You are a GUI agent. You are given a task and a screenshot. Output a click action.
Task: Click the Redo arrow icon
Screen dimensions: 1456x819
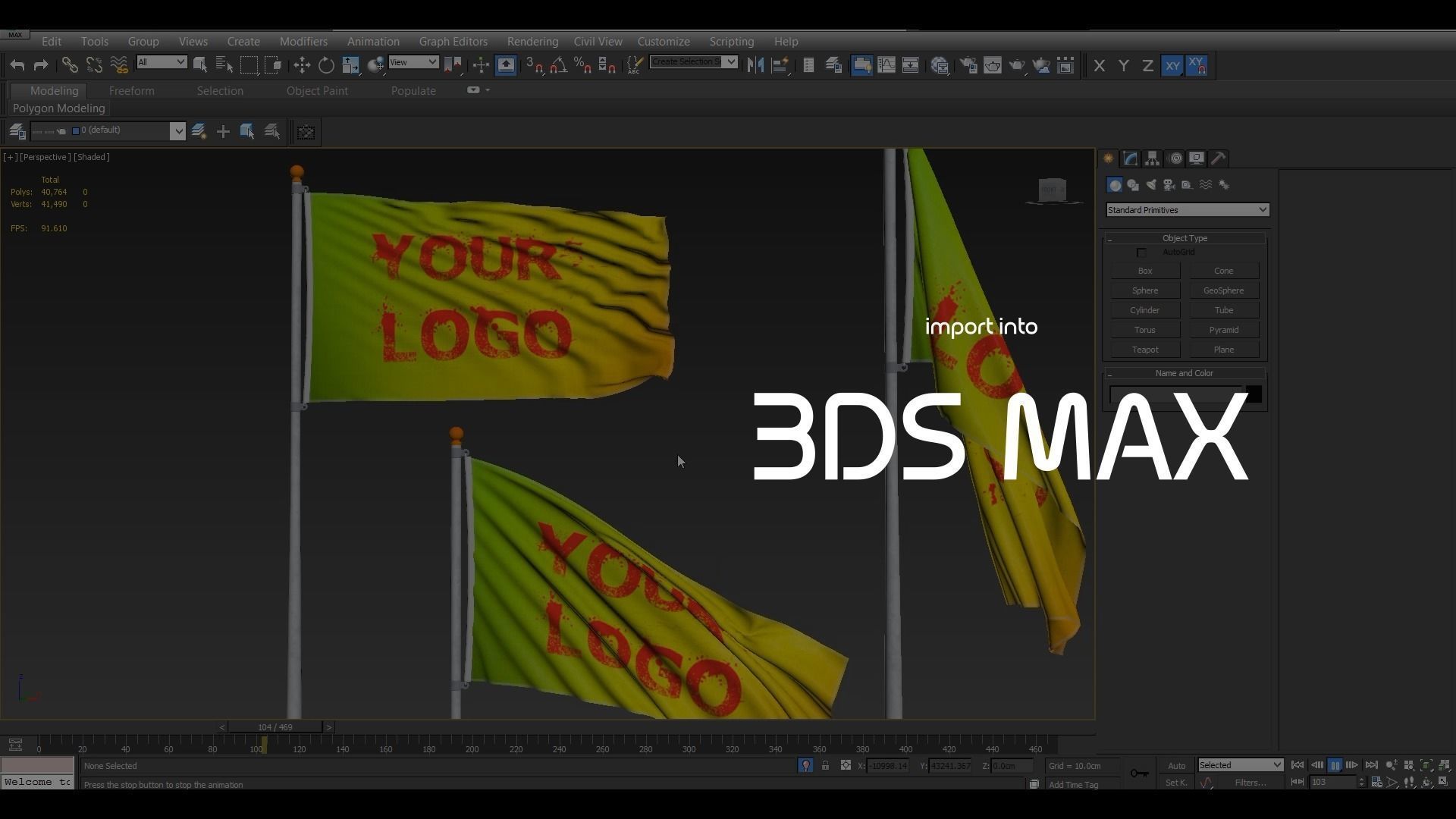(x=41, y=66)
